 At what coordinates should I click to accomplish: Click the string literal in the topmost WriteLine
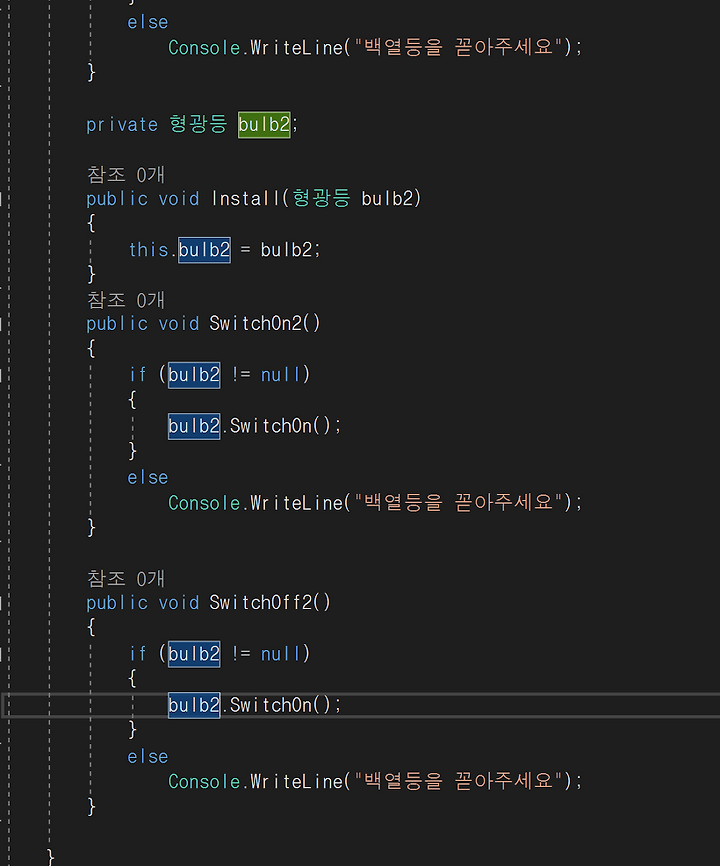pos(457,47)
